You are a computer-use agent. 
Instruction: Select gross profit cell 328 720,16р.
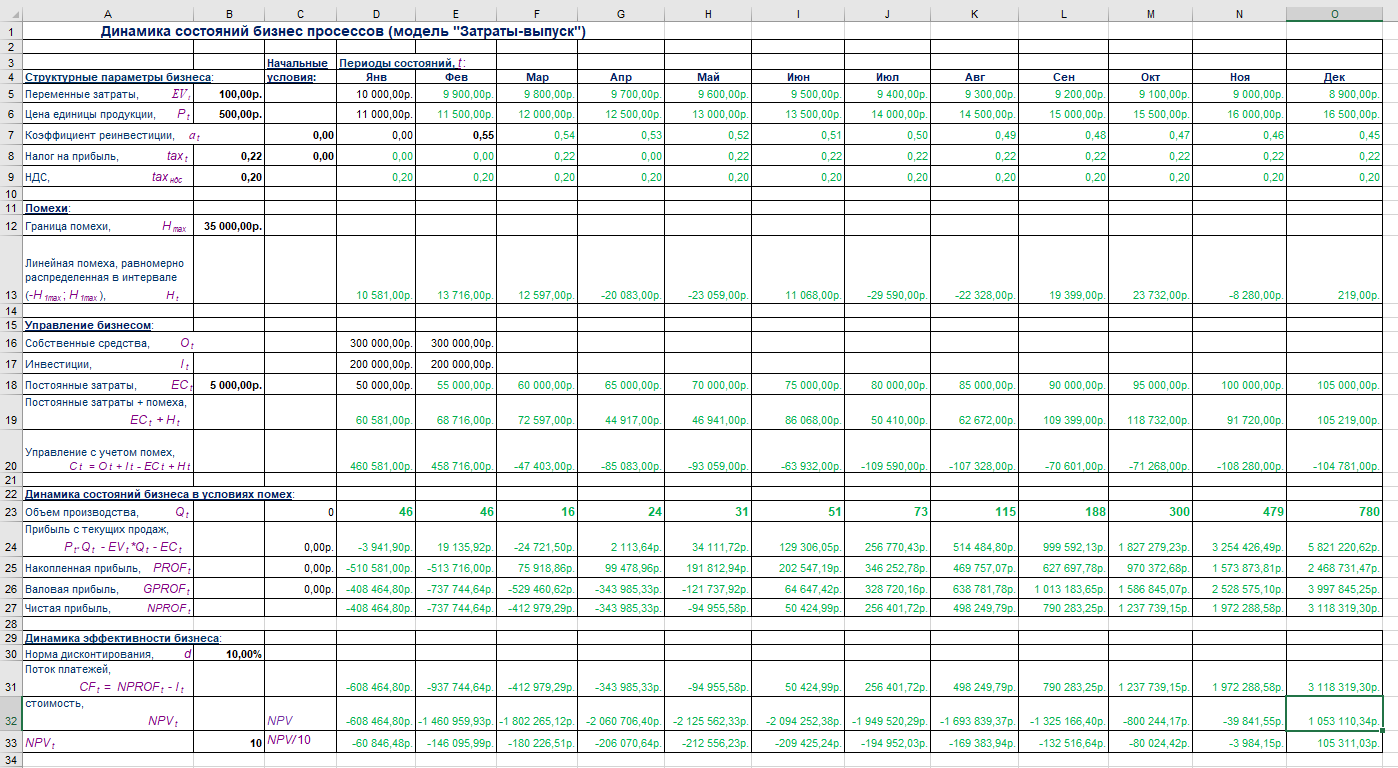click(x=888, y=587)
